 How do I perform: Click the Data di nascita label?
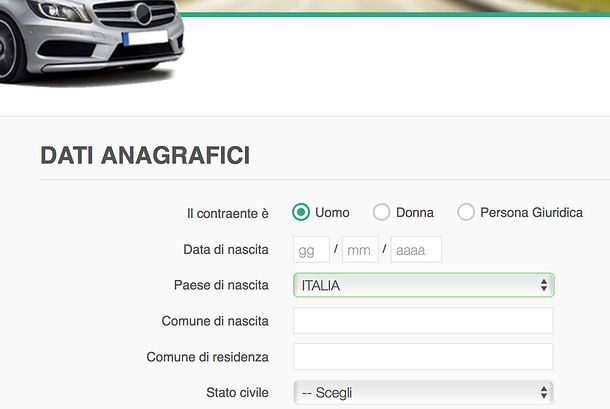pos(226,249)
